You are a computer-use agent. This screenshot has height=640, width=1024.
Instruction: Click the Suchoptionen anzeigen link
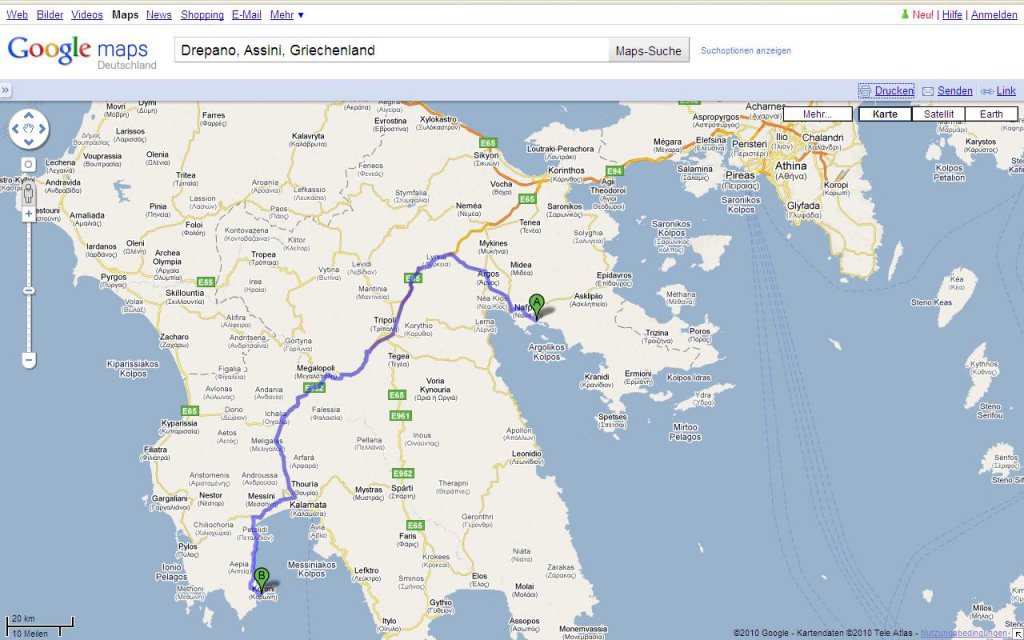point(746,50)
